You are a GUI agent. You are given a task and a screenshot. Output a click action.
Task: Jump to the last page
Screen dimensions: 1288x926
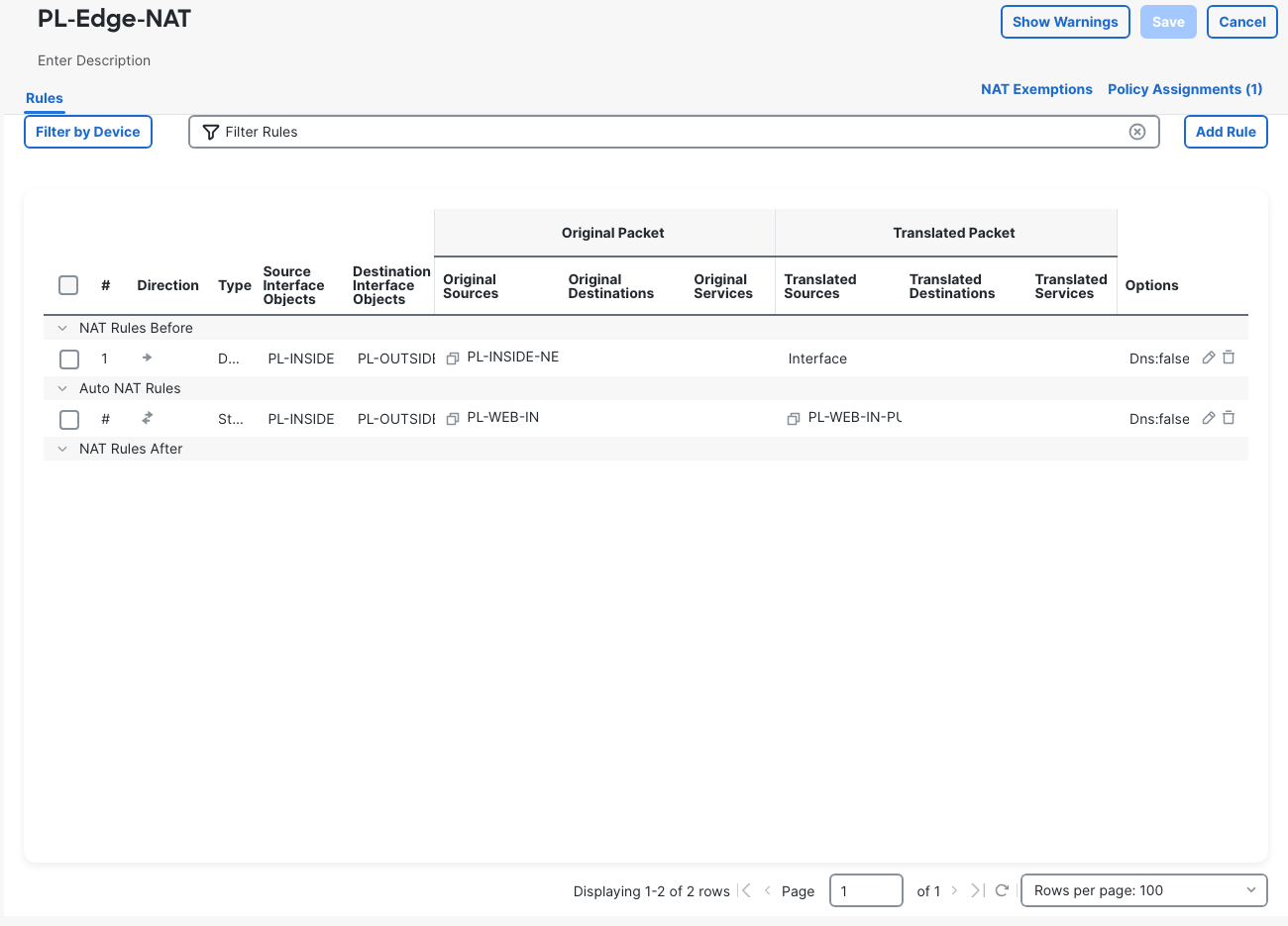pos(977,890)
